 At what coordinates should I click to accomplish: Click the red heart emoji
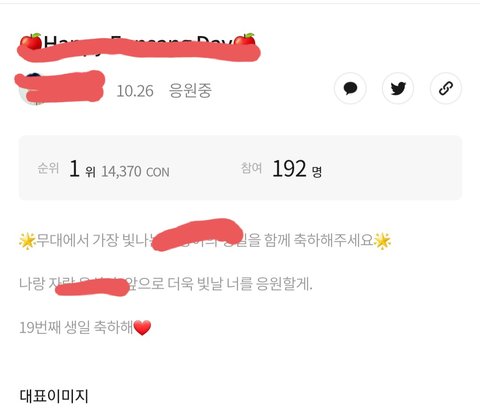142,328
